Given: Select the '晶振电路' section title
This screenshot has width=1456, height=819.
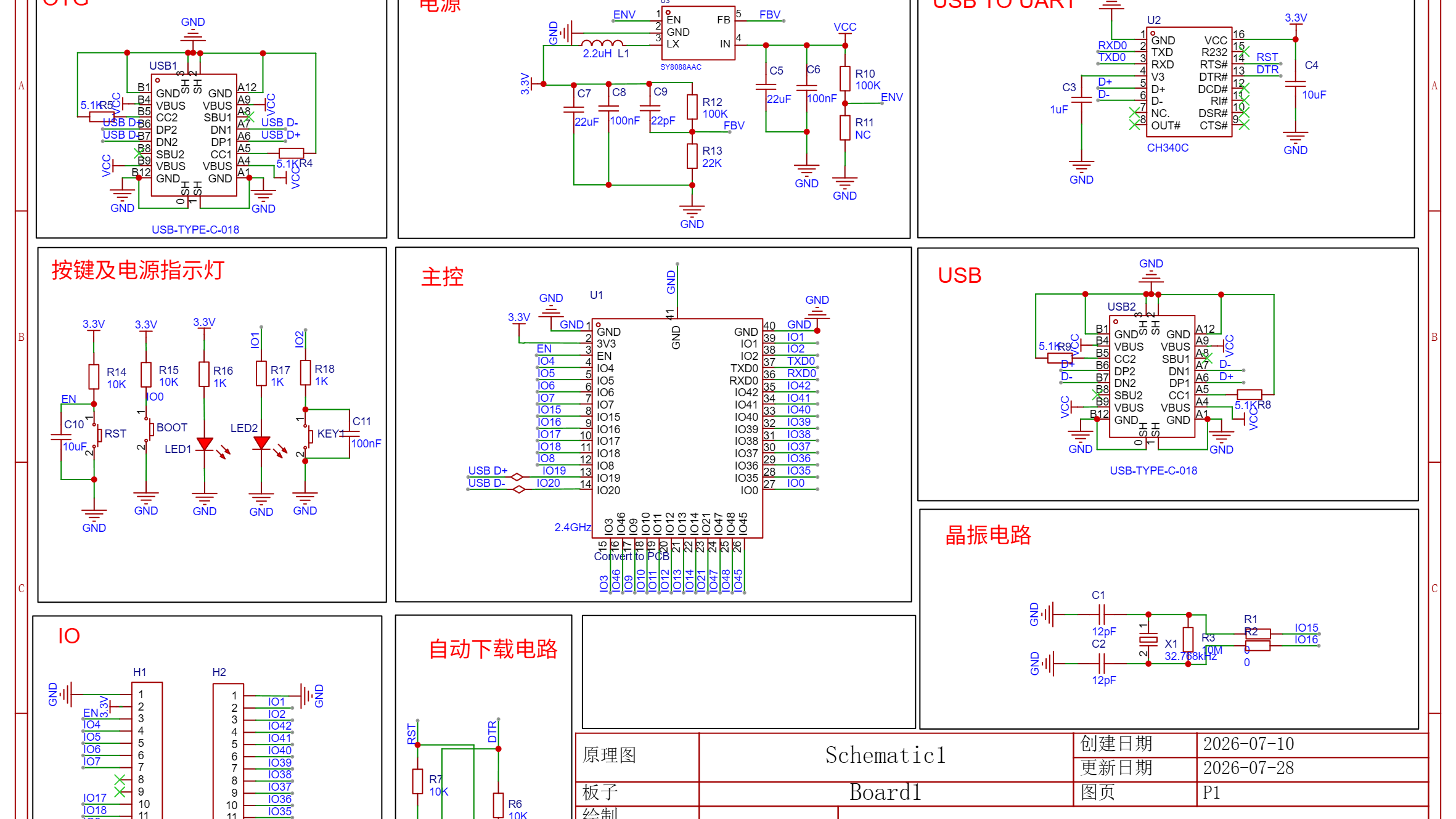Looking at the screenshot, I should [988, 535].
